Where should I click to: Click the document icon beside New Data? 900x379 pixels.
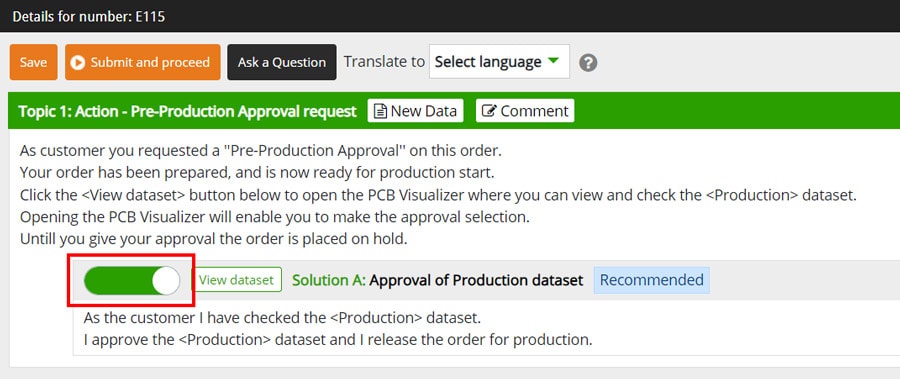(x=380, y=111)
